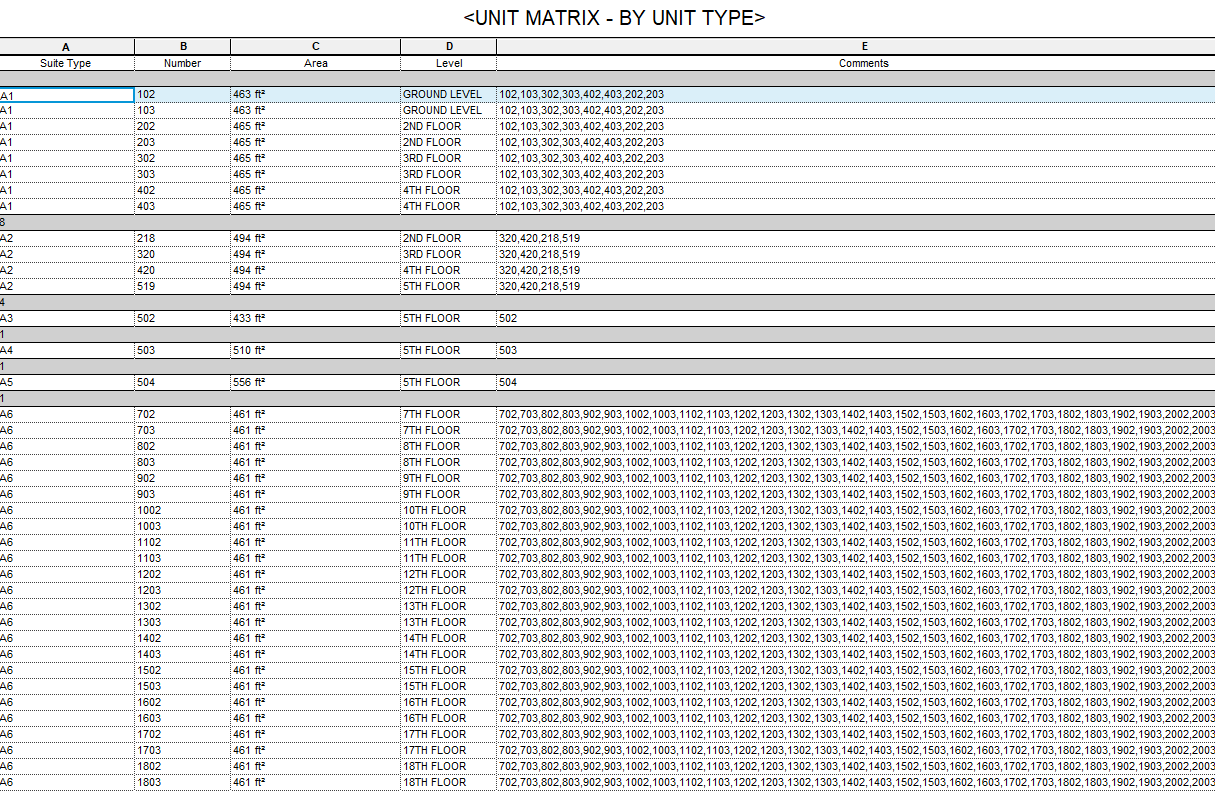
Task: Click the Area column heading
Action: coord(316,63)
